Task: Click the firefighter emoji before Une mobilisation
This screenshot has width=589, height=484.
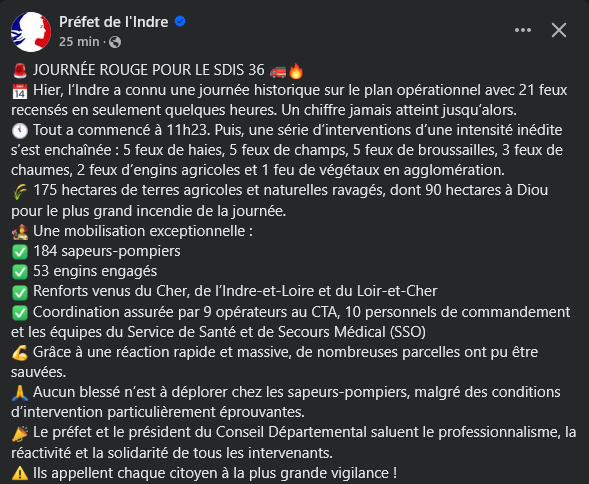Action: 20,231
